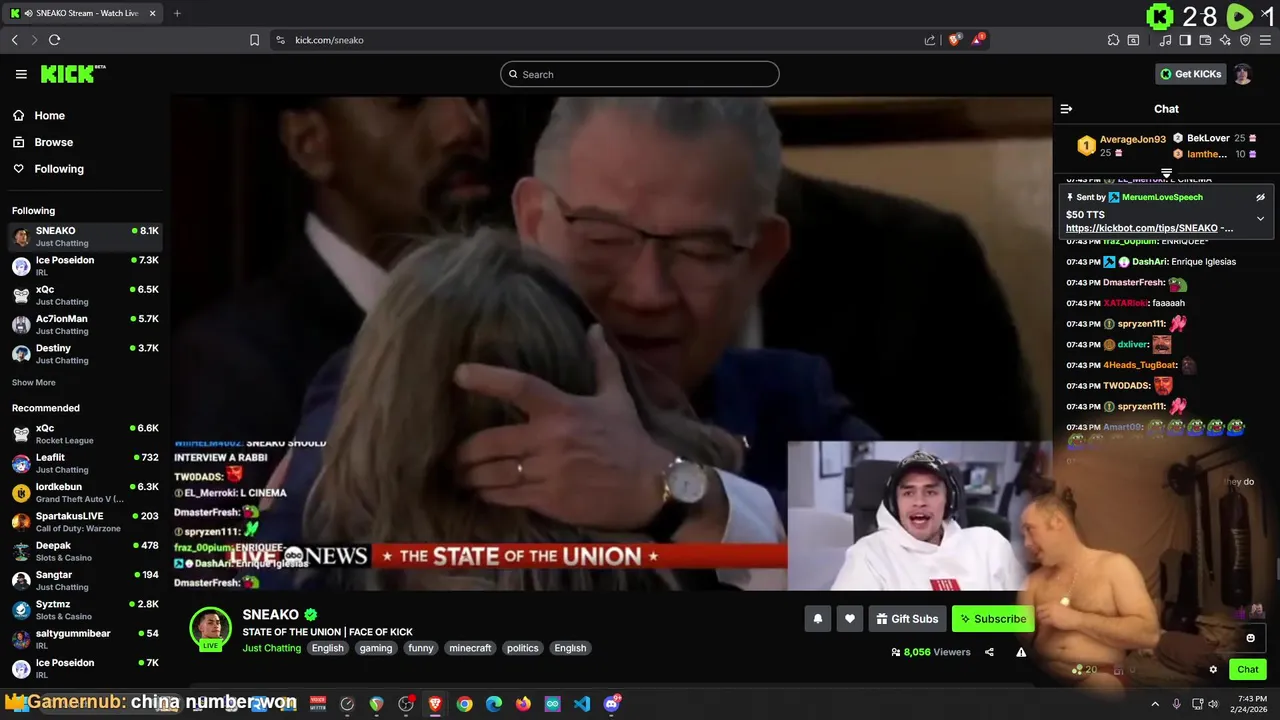
Task: Hide the pinned message
Action: point(1260,197)
